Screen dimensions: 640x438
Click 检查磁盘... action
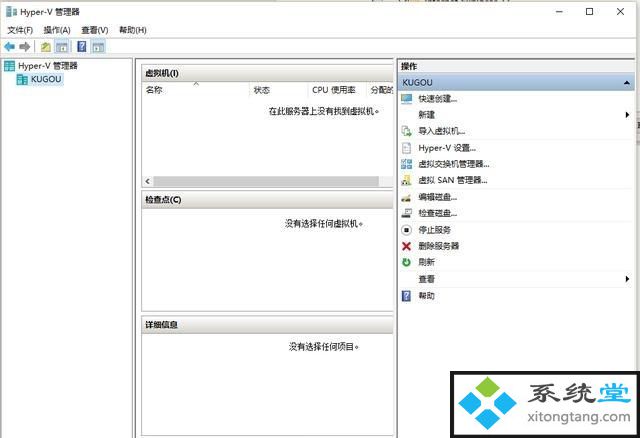(438, 213)
